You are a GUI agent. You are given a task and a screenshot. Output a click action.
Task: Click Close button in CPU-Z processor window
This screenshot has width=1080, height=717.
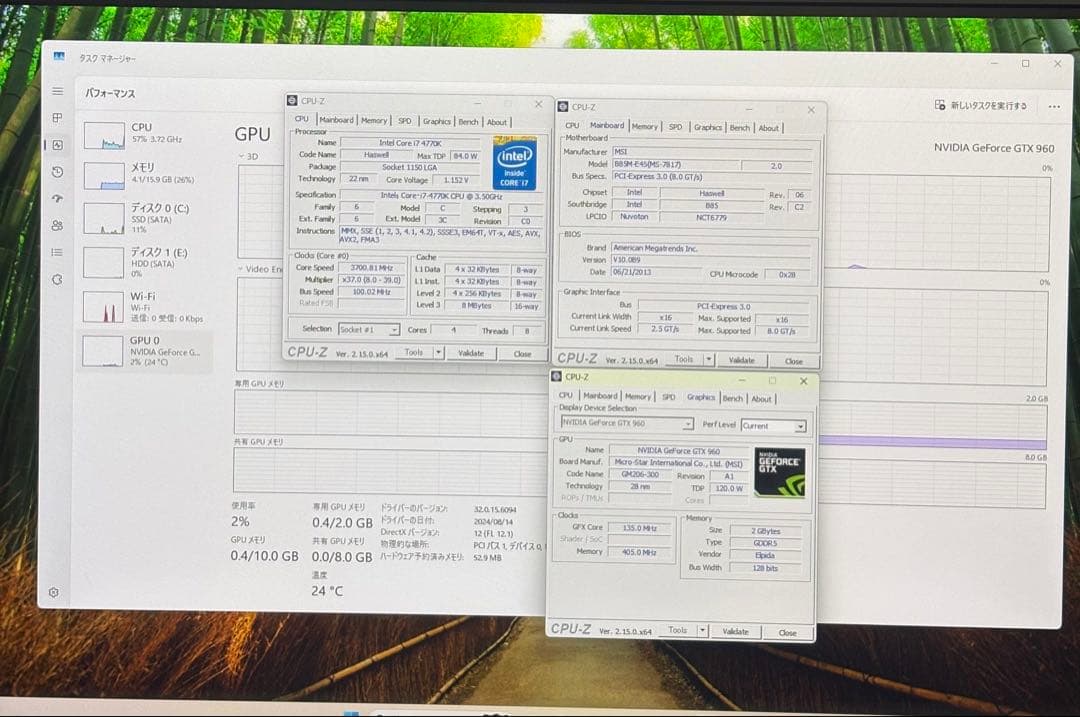(x=522, y=354)
